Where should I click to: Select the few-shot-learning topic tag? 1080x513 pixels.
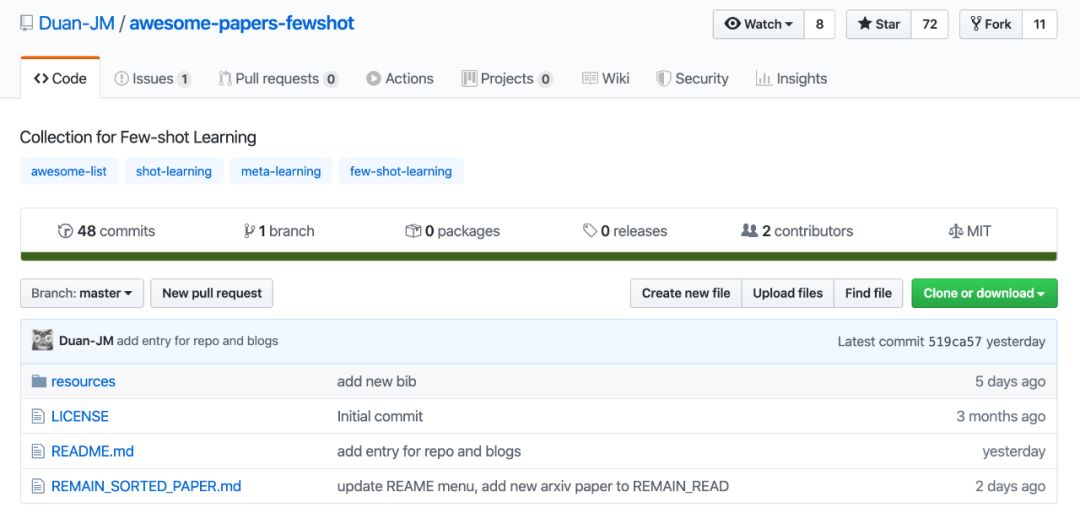[401, 171]
